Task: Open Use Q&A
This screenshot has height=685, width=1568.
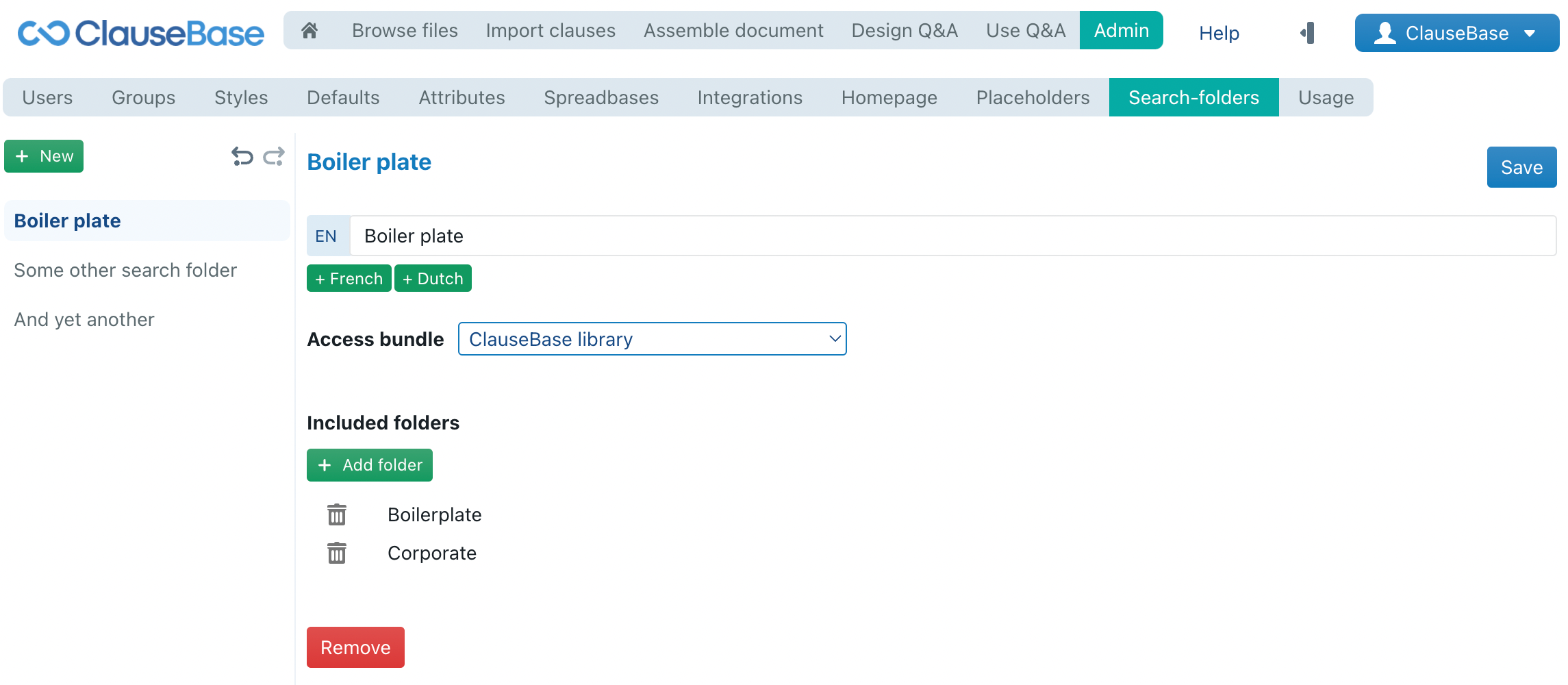Action: [x=1026, y=31]
